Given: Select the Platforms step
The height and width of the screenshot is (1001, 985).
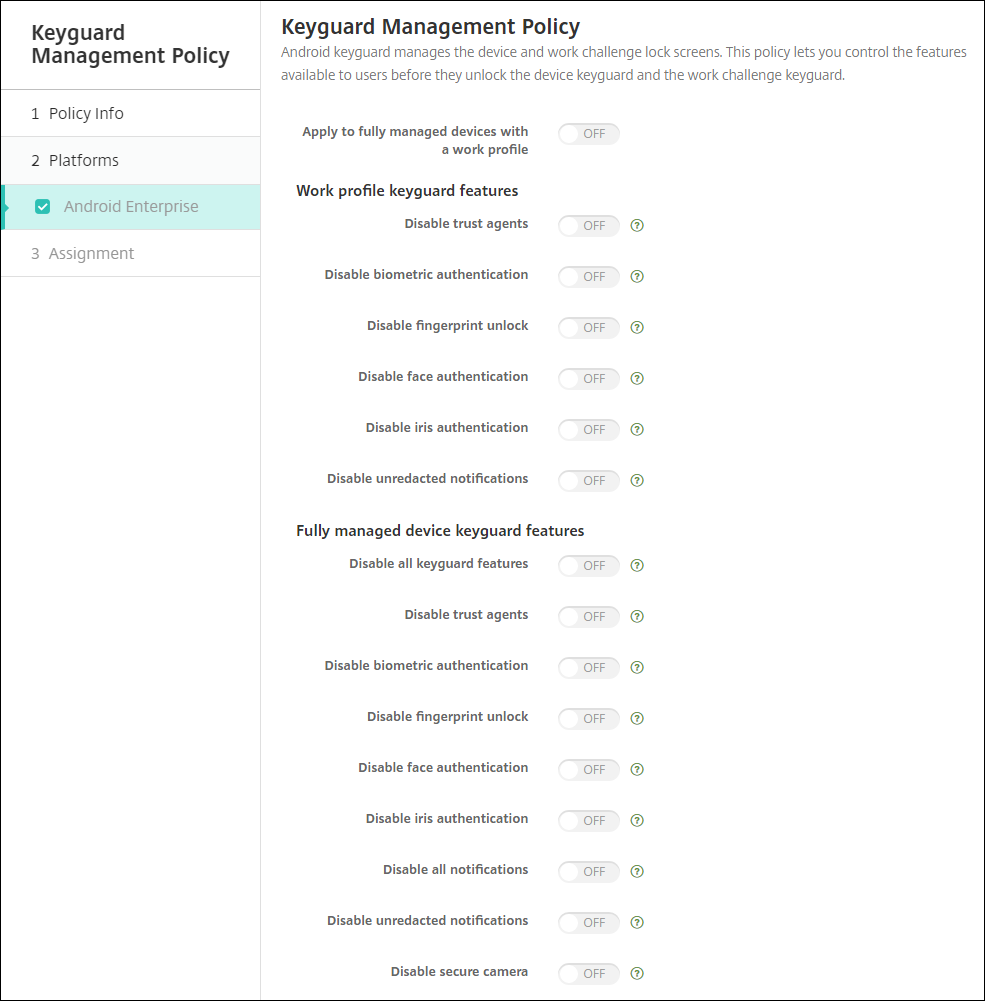Looking at the screenshot, I should 84,160.
